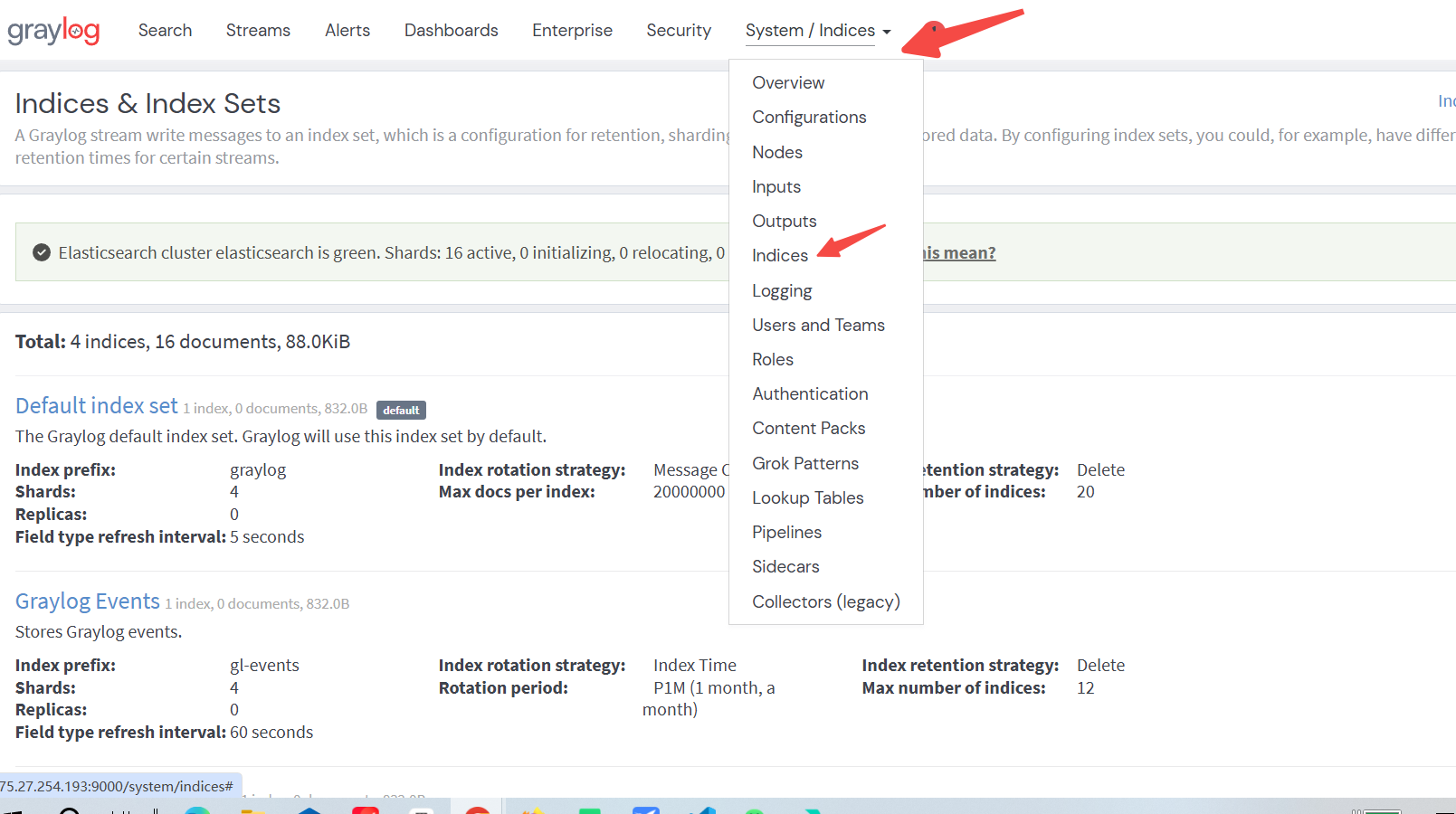This screenshot has width=1456, height=814.
Task: Open the Enterprise menu item
Action: [x=572, y=30]
